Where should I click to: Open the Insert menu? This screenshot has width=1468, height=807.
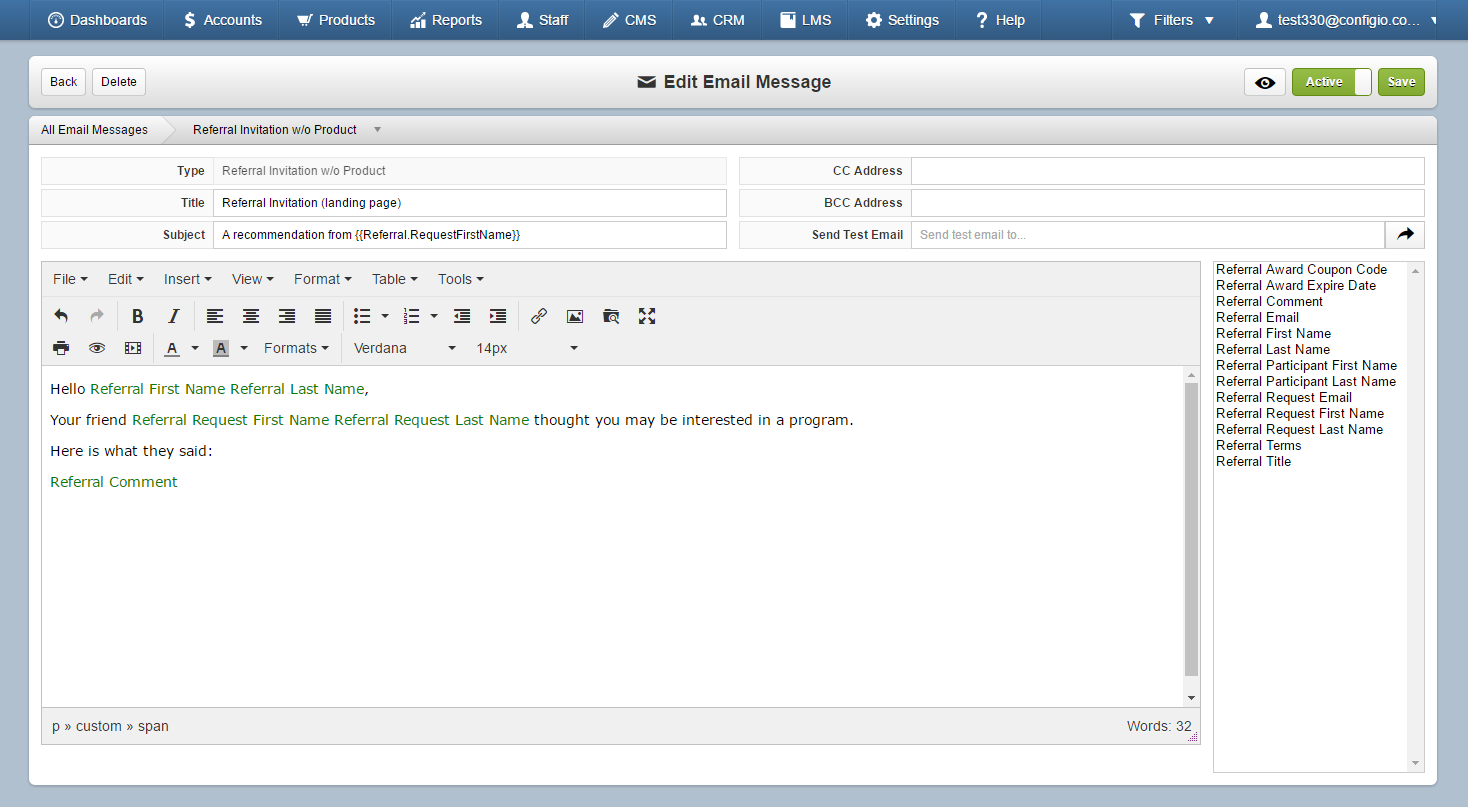click(188, 279)
